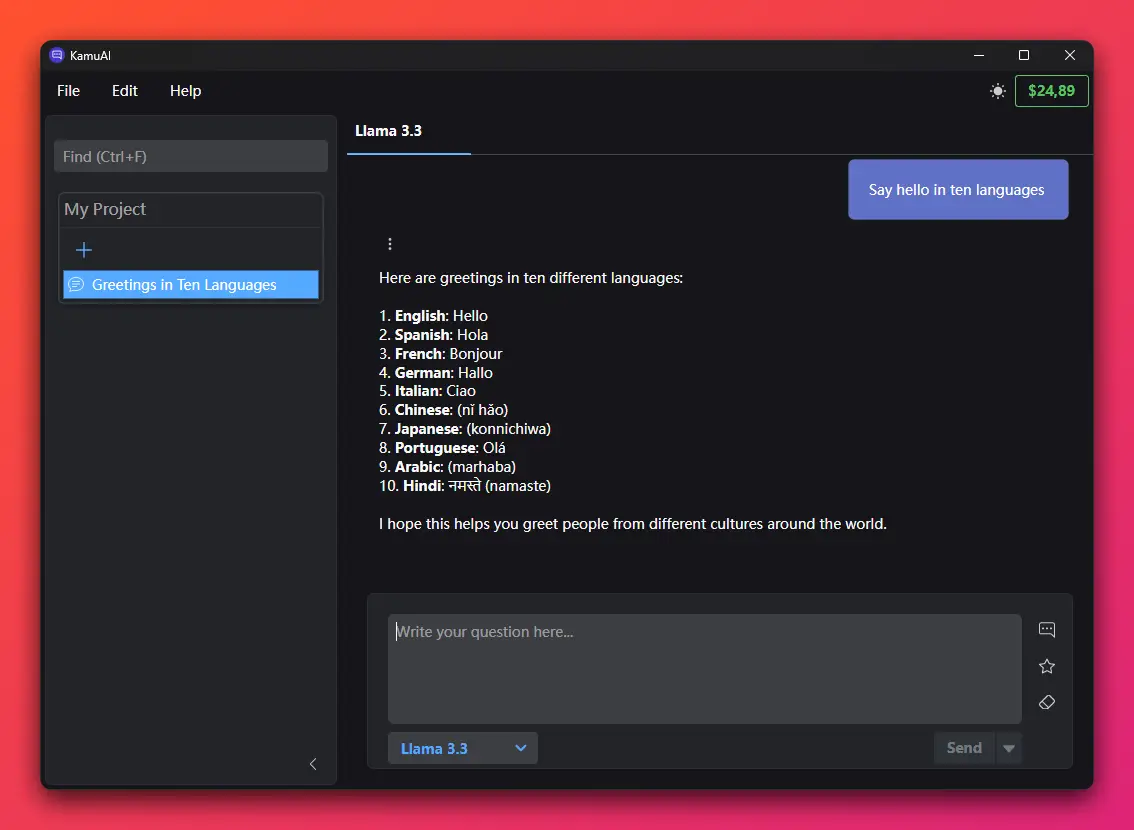Viewport: 1134px width, 830px height.
Task: Toggle the light/dark theme sun icon
Action: tap(997, 91)
